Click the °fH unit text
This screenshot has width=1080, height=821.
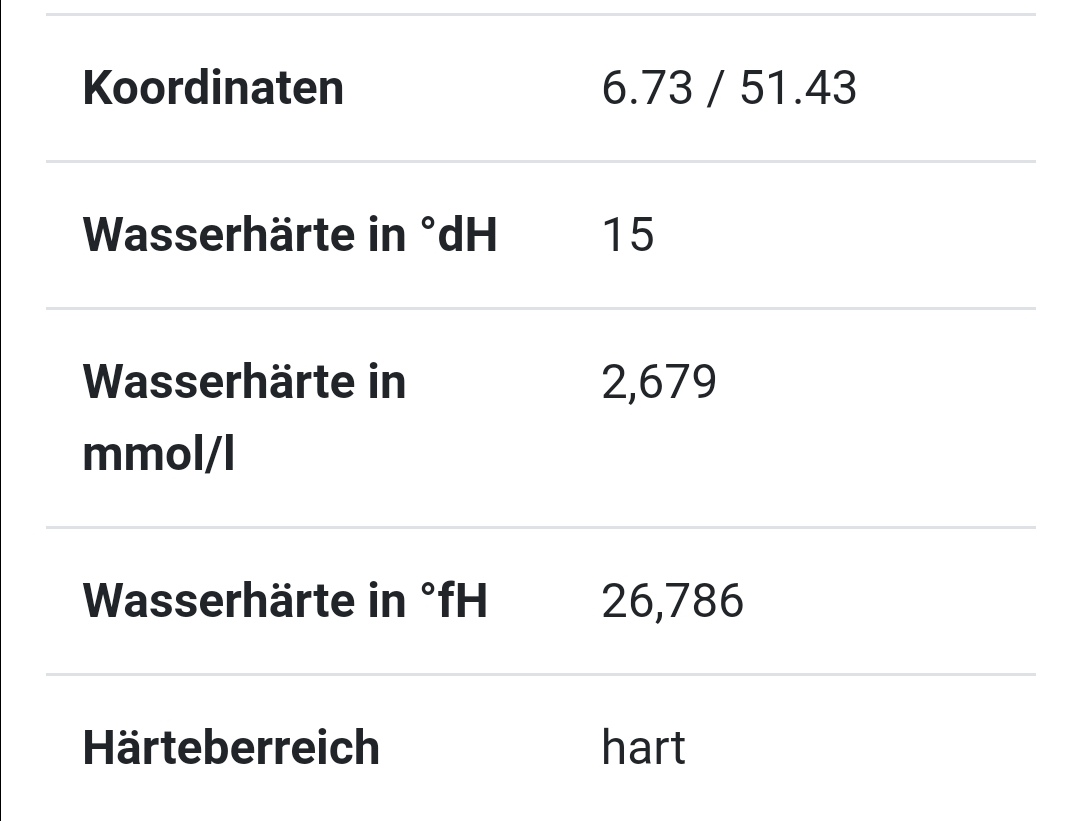point(455,601)
